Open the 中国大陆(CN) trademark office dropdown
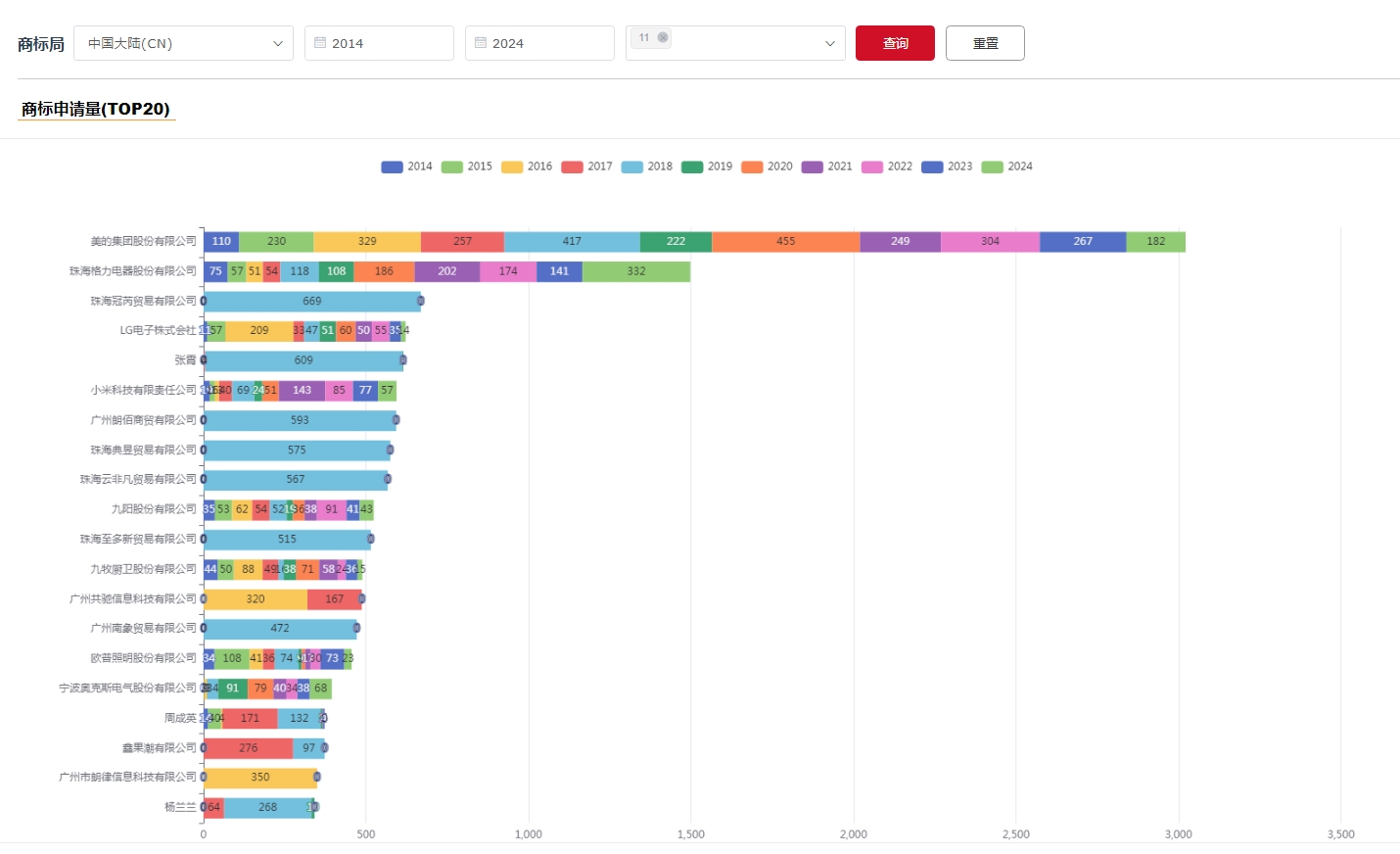This screenshot has height=854, width=1400. pyautogui.click(x=183, y=43)
